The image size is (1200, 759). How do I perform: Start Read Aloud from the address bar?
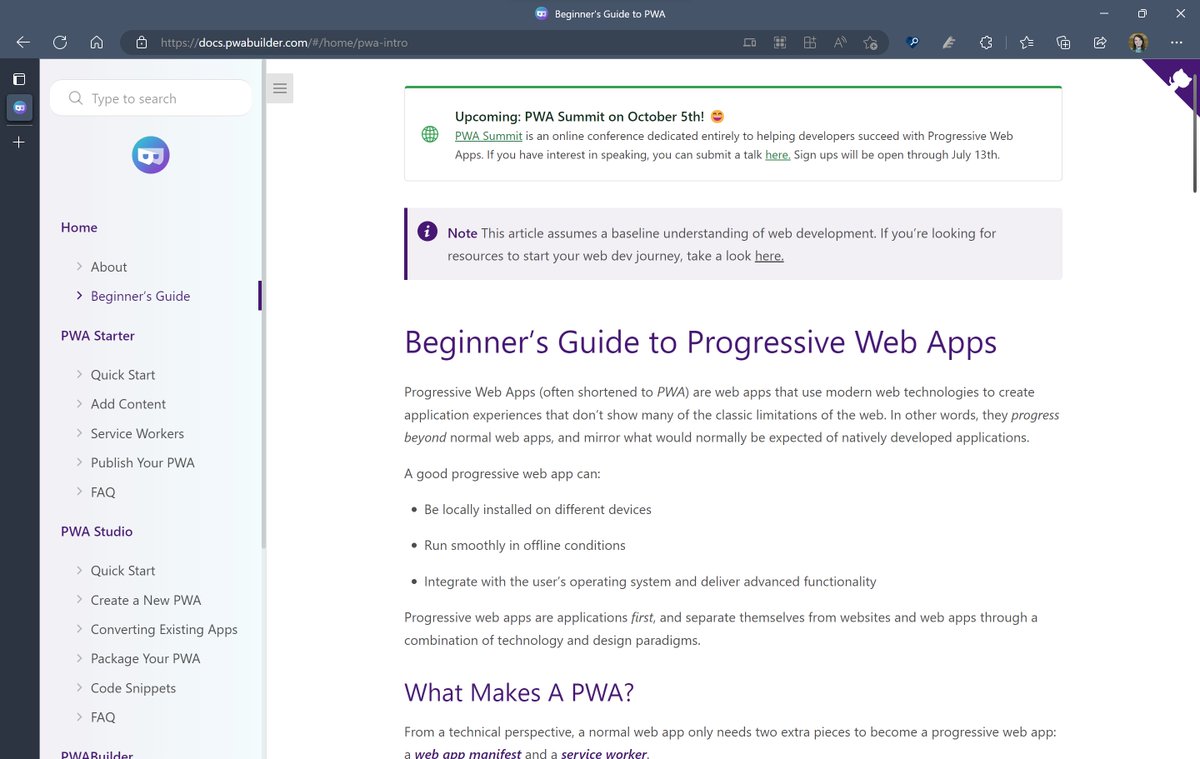click(840, 43)
